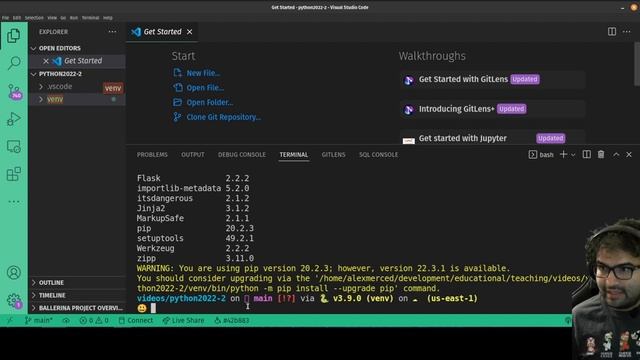Maximize the panel with the up chevron
This screenshot has width=640, height=360.
[x=616, y=154]
